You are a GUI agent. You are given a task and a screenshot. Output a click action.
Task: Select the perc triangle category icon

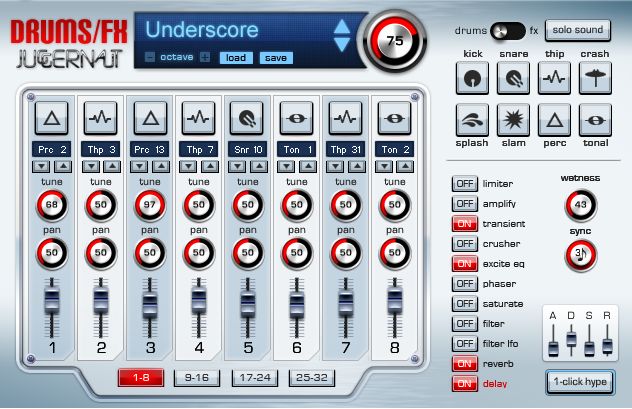554,120
